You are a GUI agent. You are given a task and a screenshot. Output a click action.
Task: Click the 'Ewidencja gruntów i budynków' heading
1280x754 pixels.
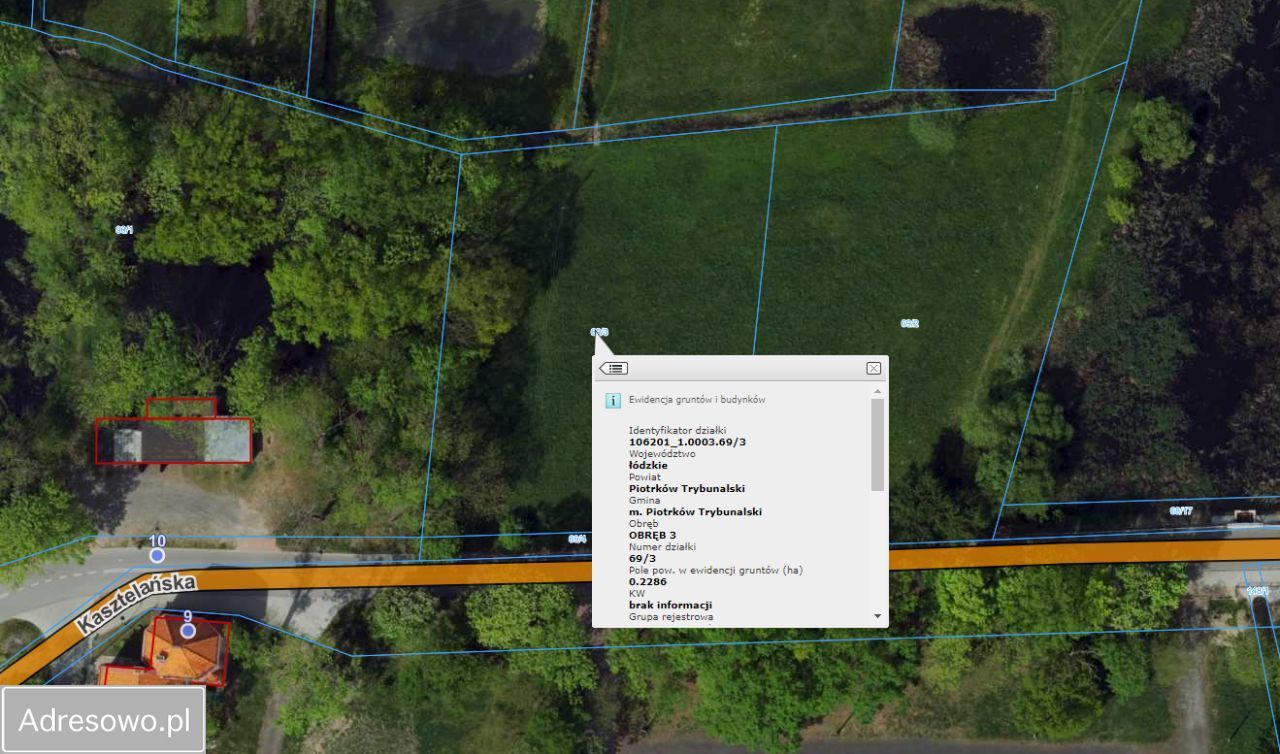tap(697, 399)
